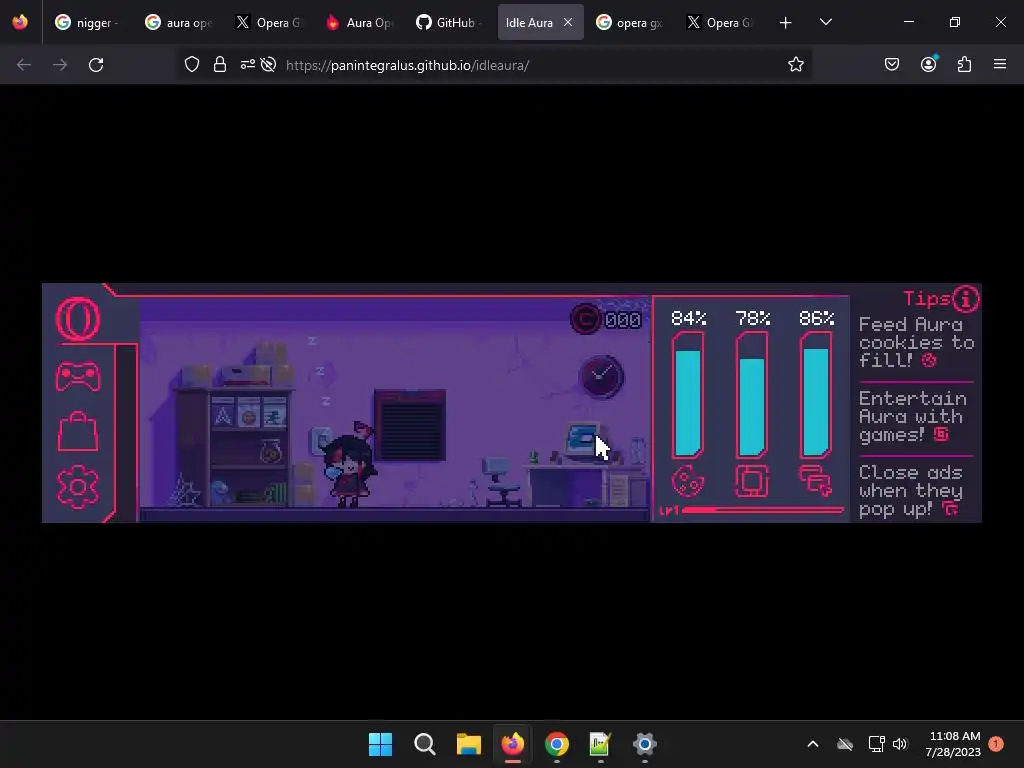
Task: Click the ads window icon below the 86% bar
Action: [x=816, y=481]
